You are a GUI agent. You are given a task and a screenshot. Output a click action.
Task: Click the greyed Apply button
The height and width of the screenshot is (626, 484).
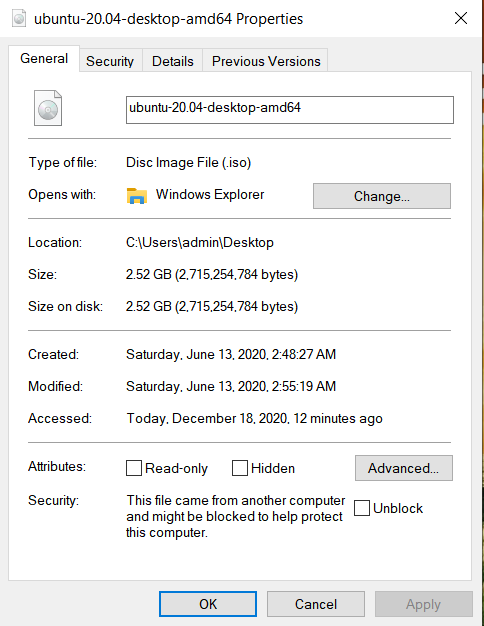(x=423, y=604)
